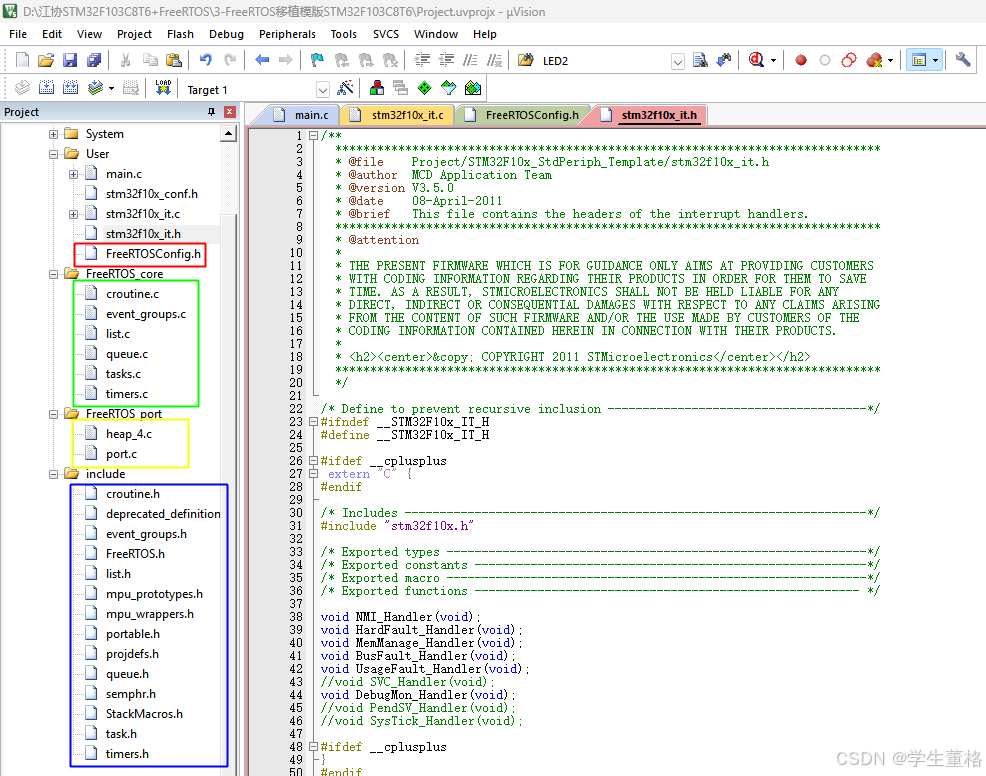The width and height of the screenshot is (986, 776).
Task: Comment the selection using the toolbar icon
Action: click(x=470, y=60)
